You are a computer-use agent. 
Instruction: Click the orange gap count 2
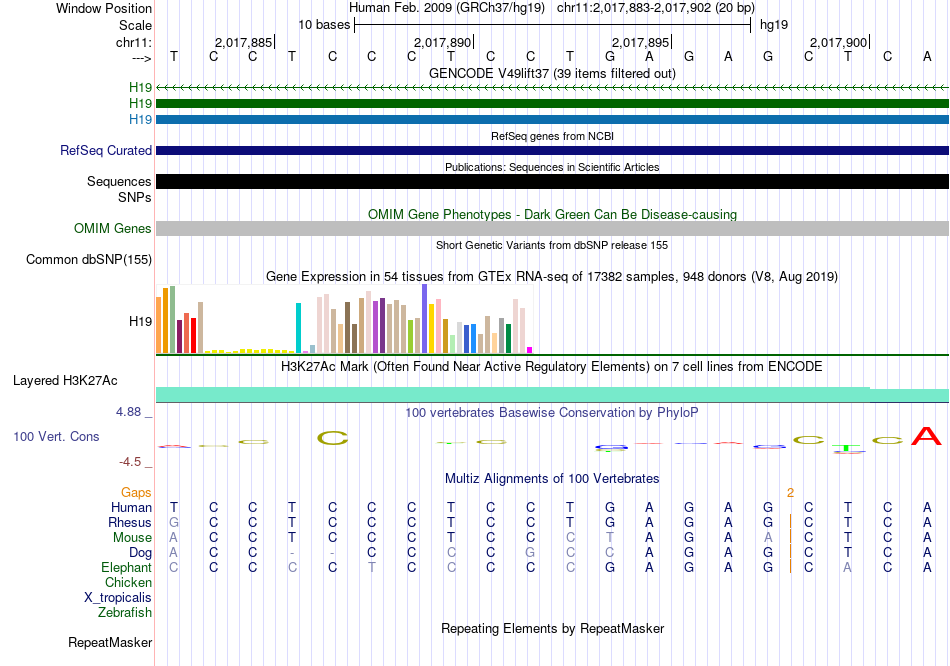pyautogui.click(x=790, y=493)
